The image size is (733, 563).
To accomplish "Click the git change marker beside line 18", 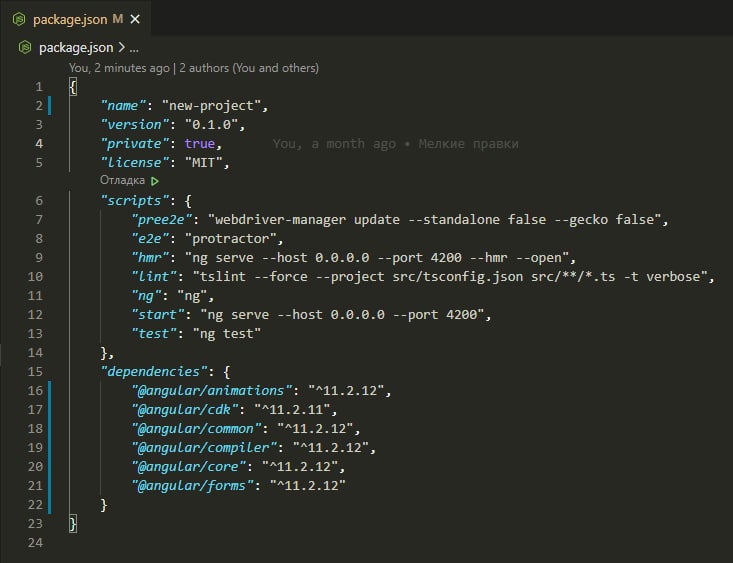I will click(50, 429).
